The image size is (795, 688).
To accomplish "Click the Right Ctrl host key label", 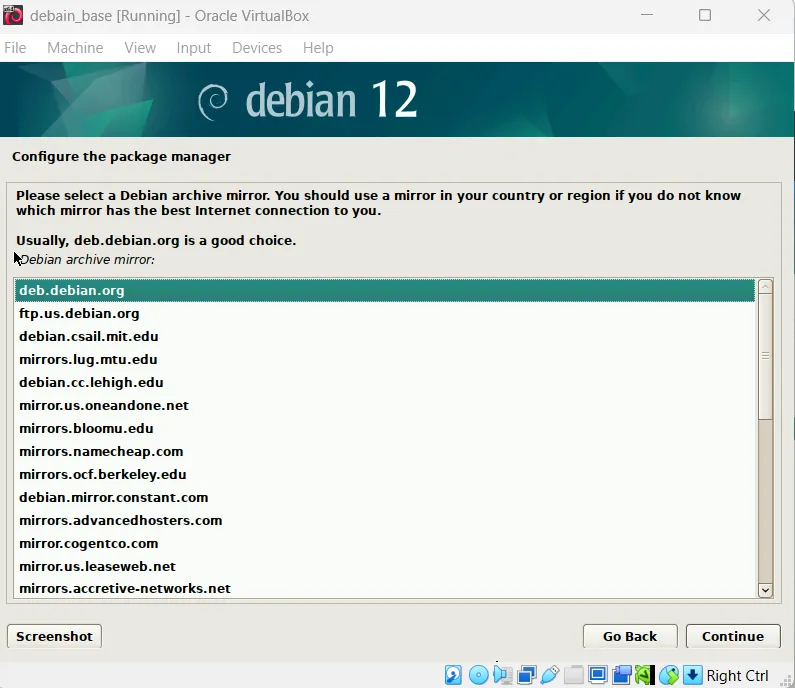I will click(737, 675).
